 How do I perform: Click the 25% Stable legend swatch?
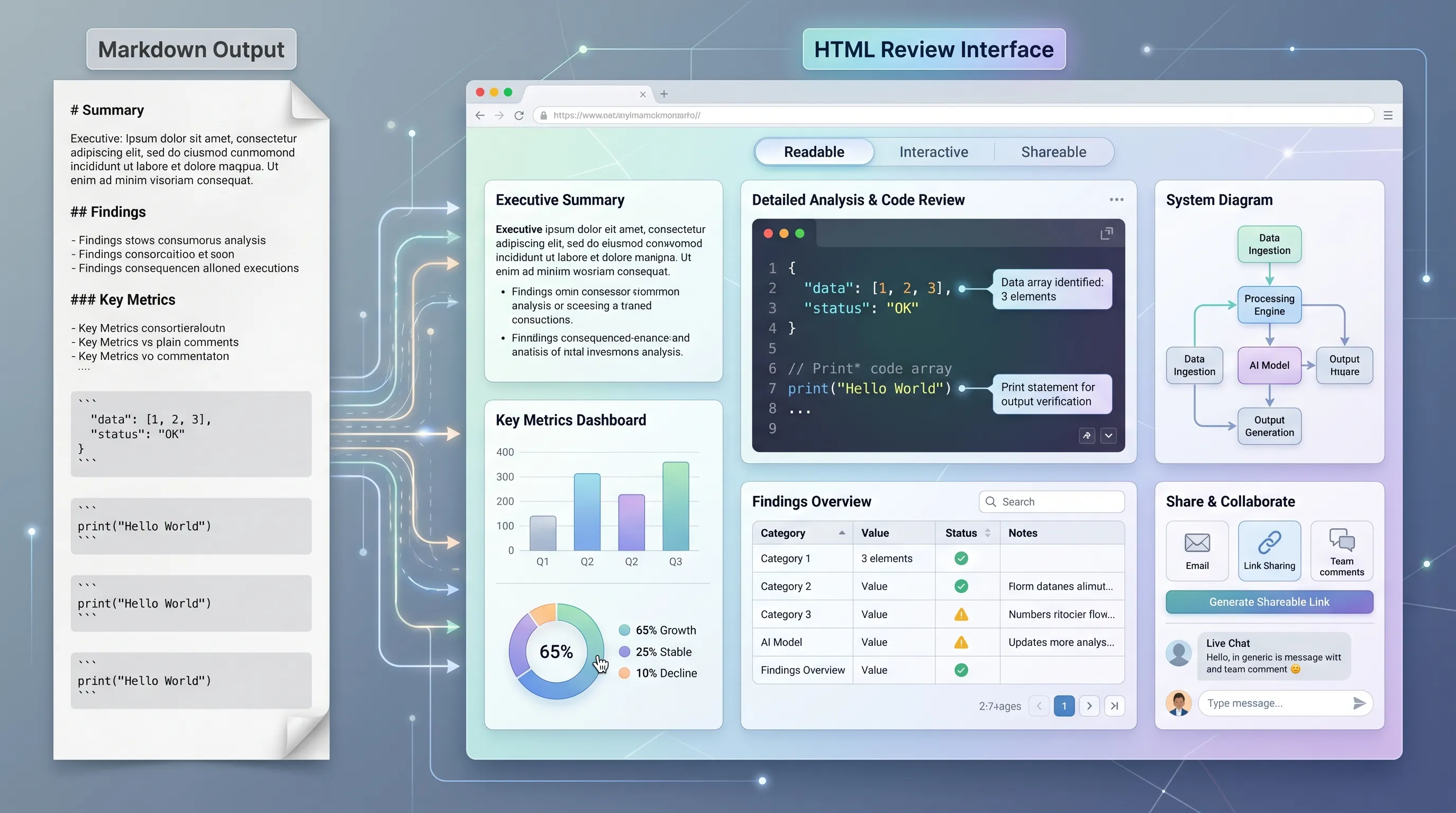pos(624,652)
